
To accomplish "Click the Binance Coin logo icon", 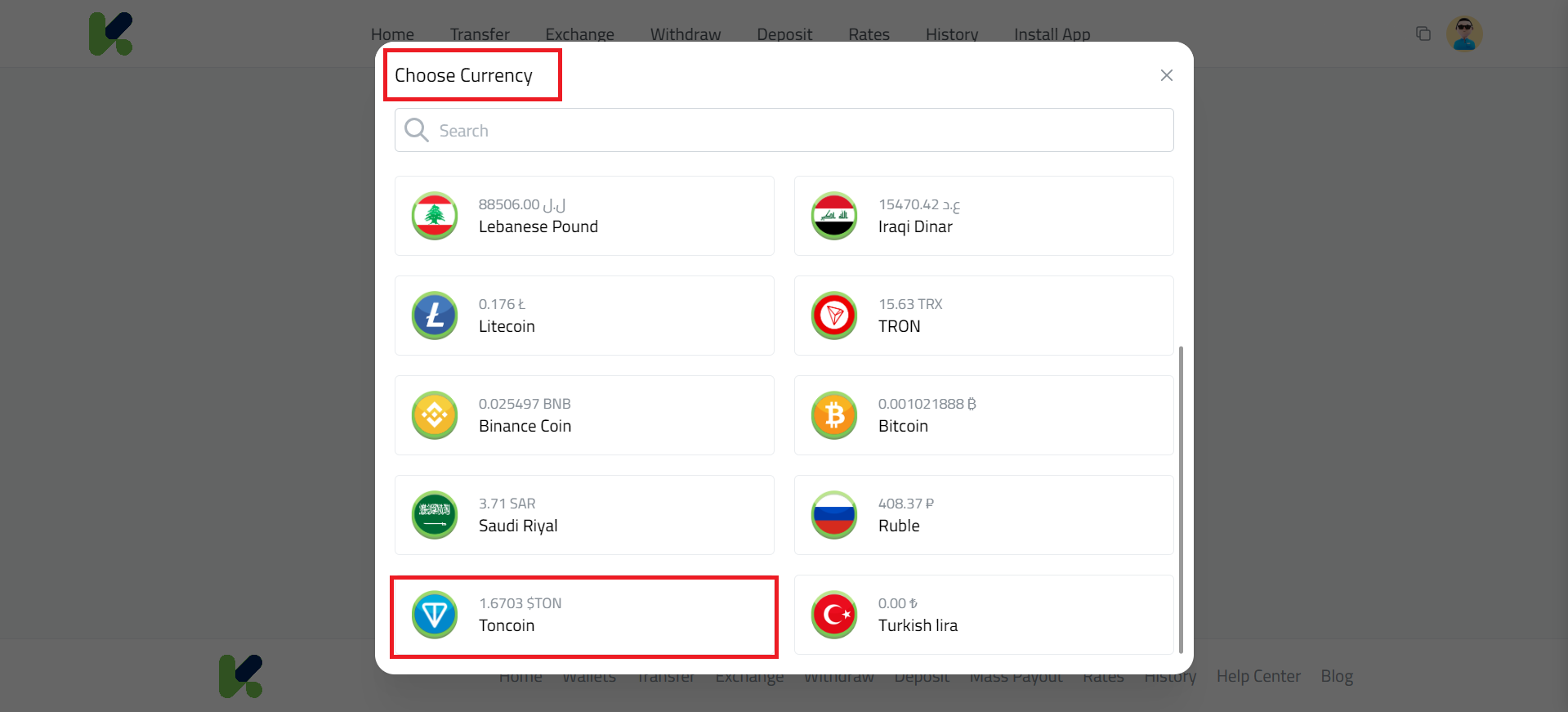I will (x=435, y=415).
